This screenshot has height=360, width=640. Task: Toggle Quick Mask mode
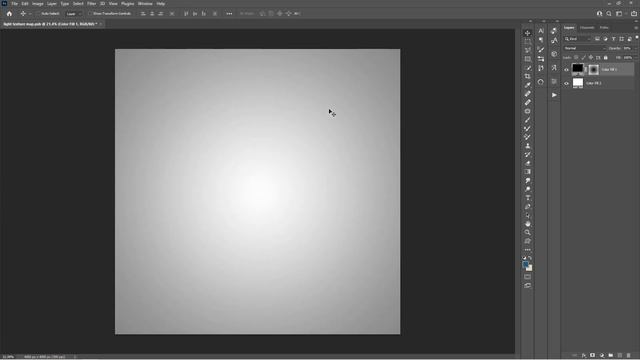tap(527, 277)
